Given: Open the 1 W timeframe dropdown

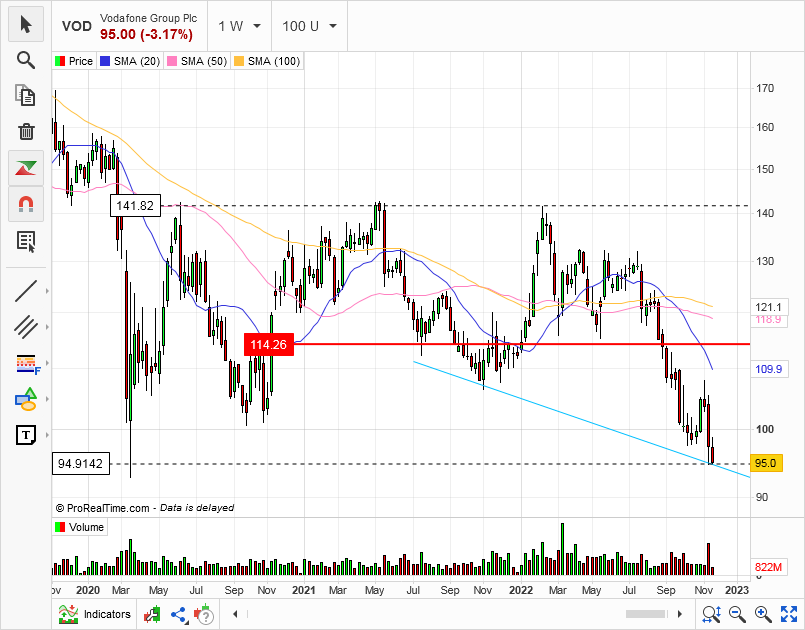Looking at the screenshot, I should coord(239,26).
